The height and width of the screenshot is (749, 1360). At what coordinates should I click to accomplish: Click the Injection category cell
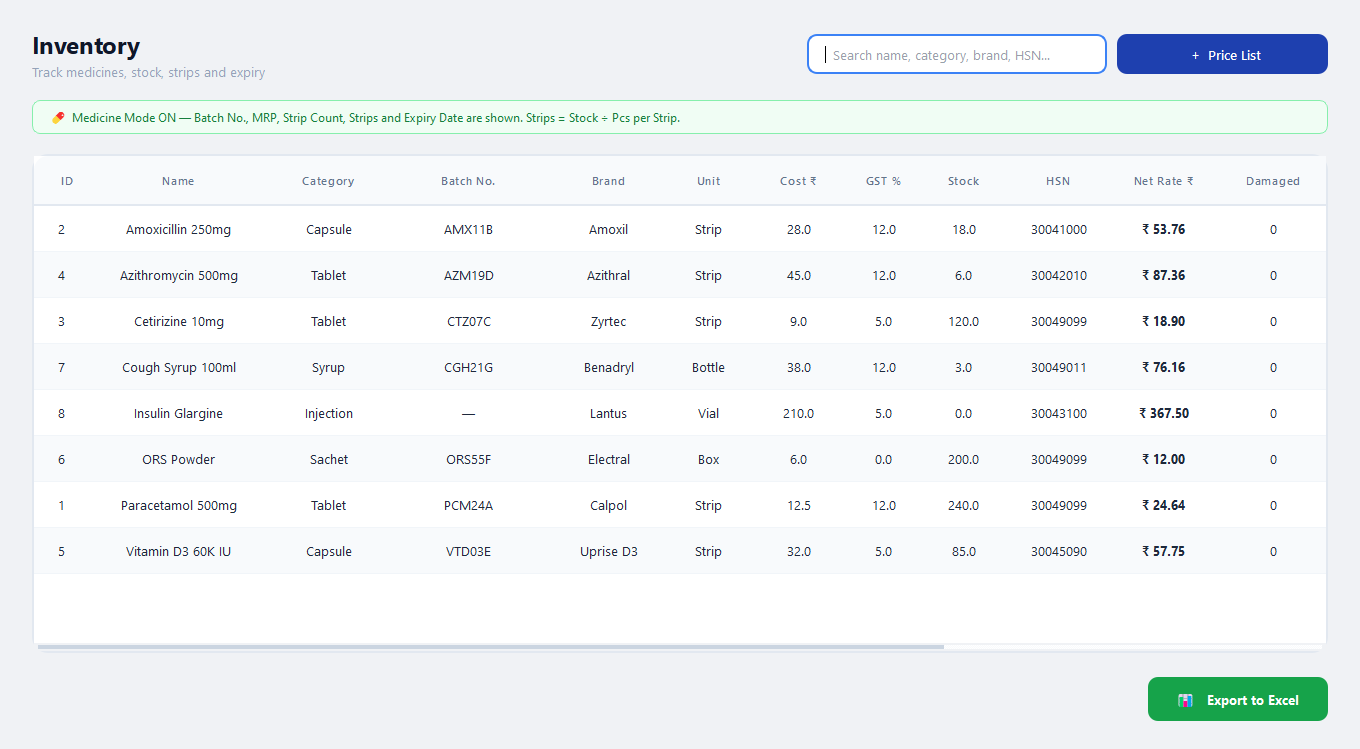click(x=328, y=413)
